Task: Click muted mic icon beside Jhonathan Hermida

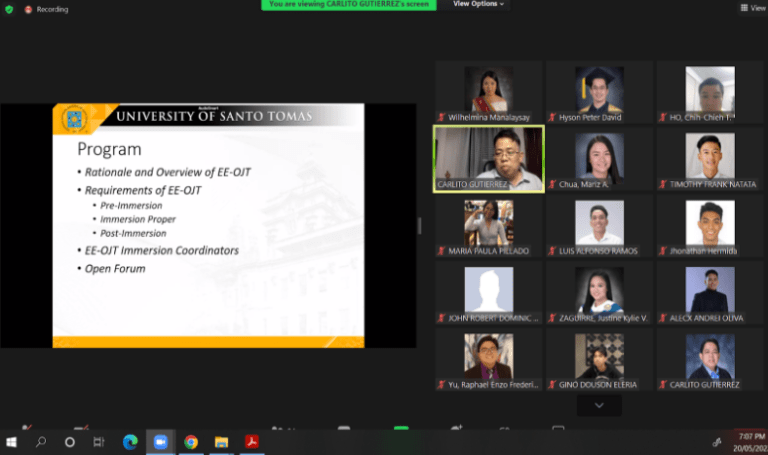Action: (x=663, y=251)
